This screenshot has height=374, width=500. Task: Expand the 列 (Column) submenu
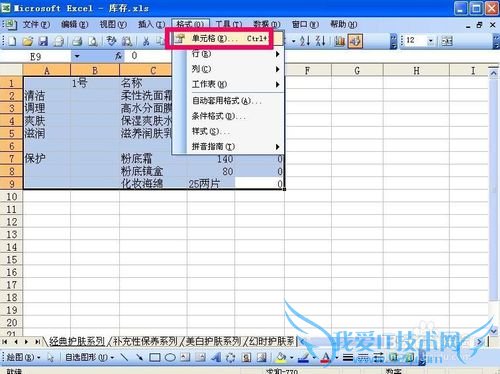point(235,69)
